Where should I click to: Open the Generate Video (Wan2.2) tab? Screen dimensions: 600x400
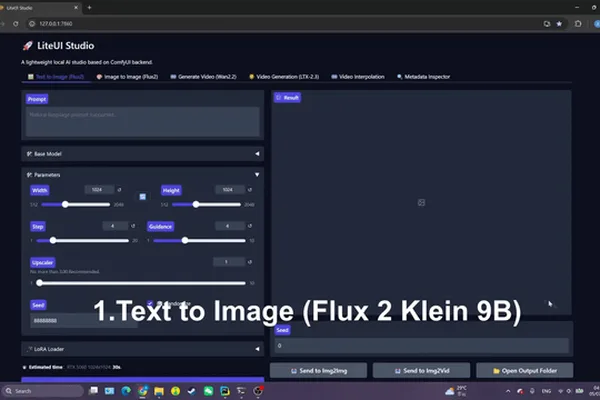coord(203,77)
